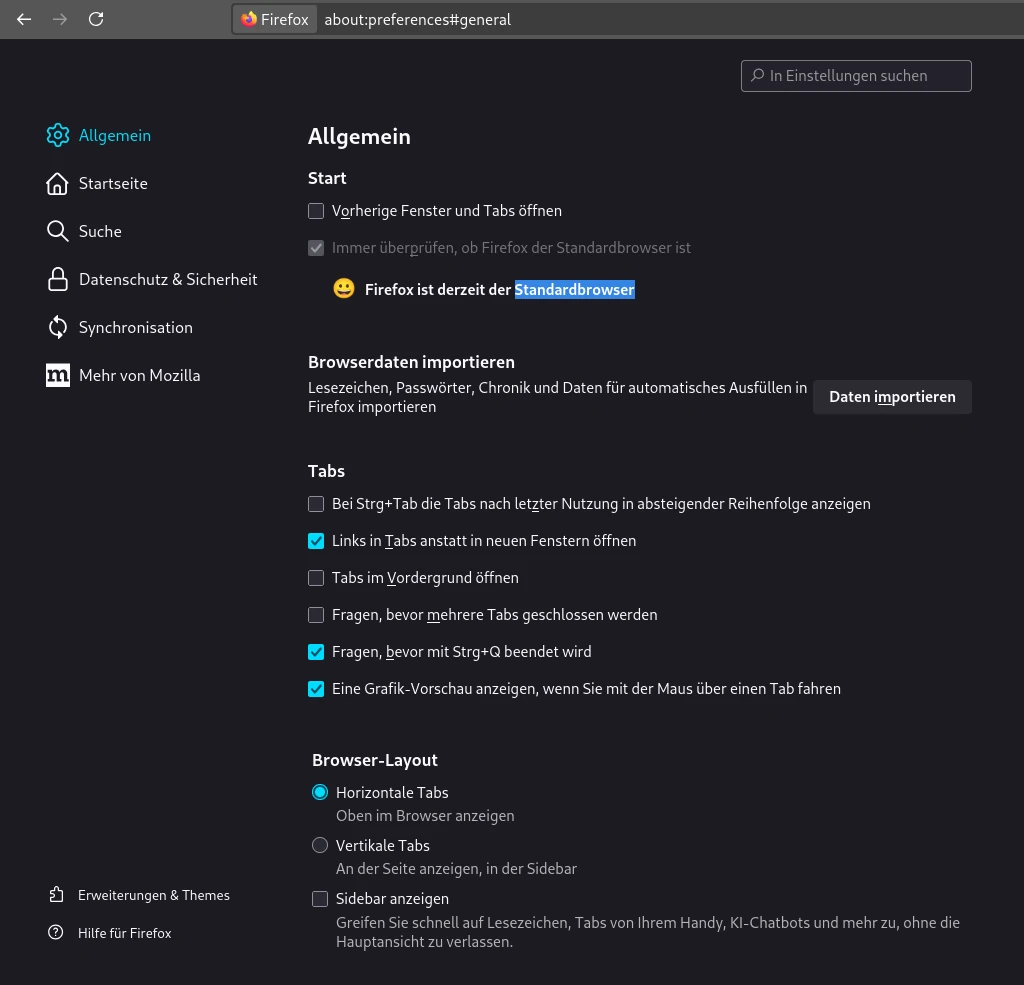Open Datenschutz & Sicherheit lock icon
Screen dimensions: 1024x985
click(58, 279)
